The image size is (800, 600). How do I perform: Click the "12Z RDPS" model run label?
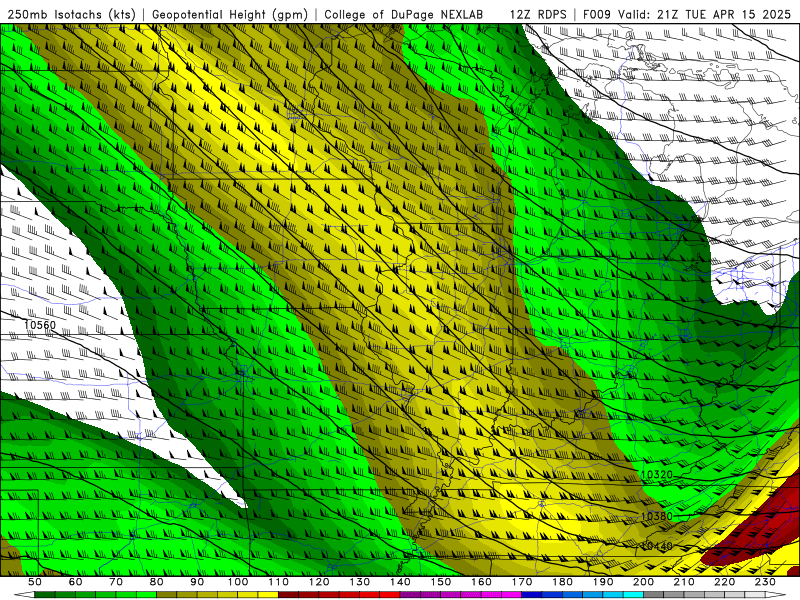[538, 15]
